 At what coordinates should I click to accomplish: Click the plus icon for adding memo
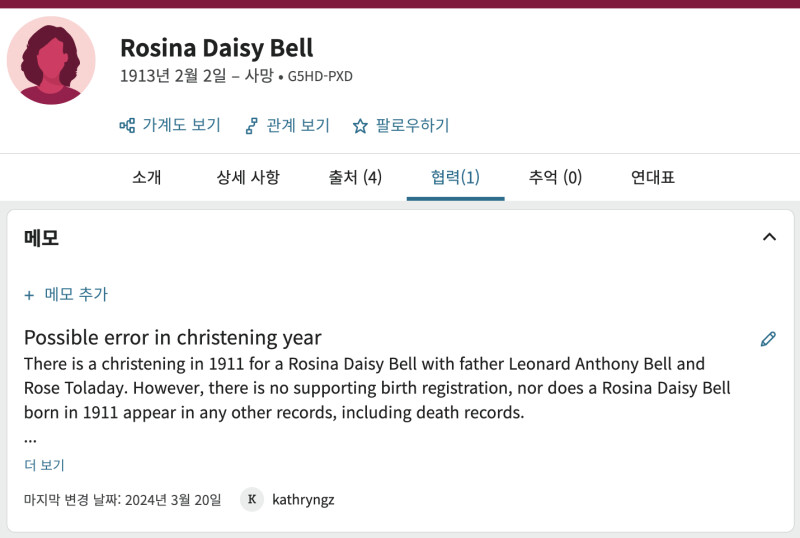pos(29,295)
